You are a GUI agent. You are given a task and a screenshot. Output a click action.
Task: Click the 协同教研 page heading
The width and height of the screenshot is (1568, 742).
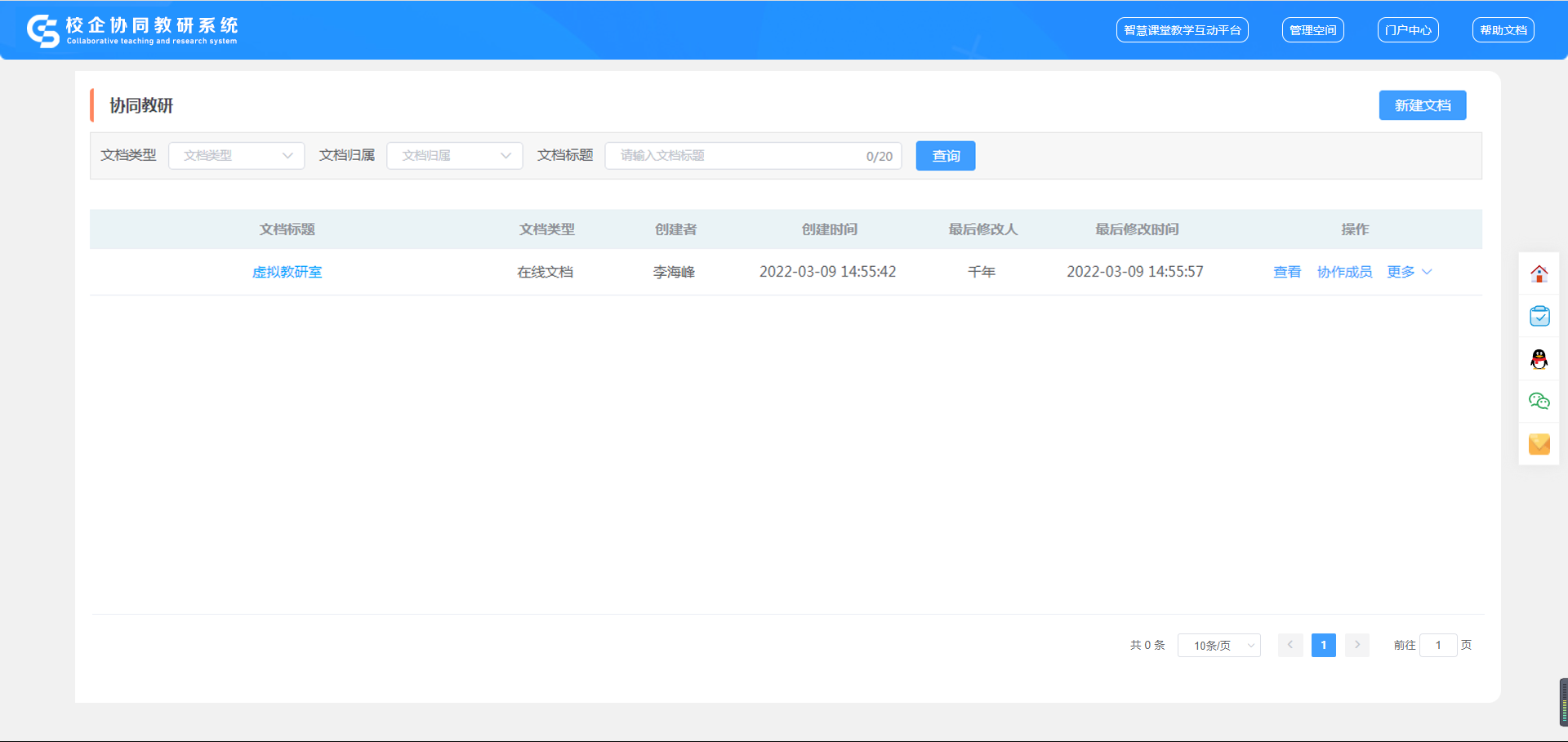click(141, 105)
